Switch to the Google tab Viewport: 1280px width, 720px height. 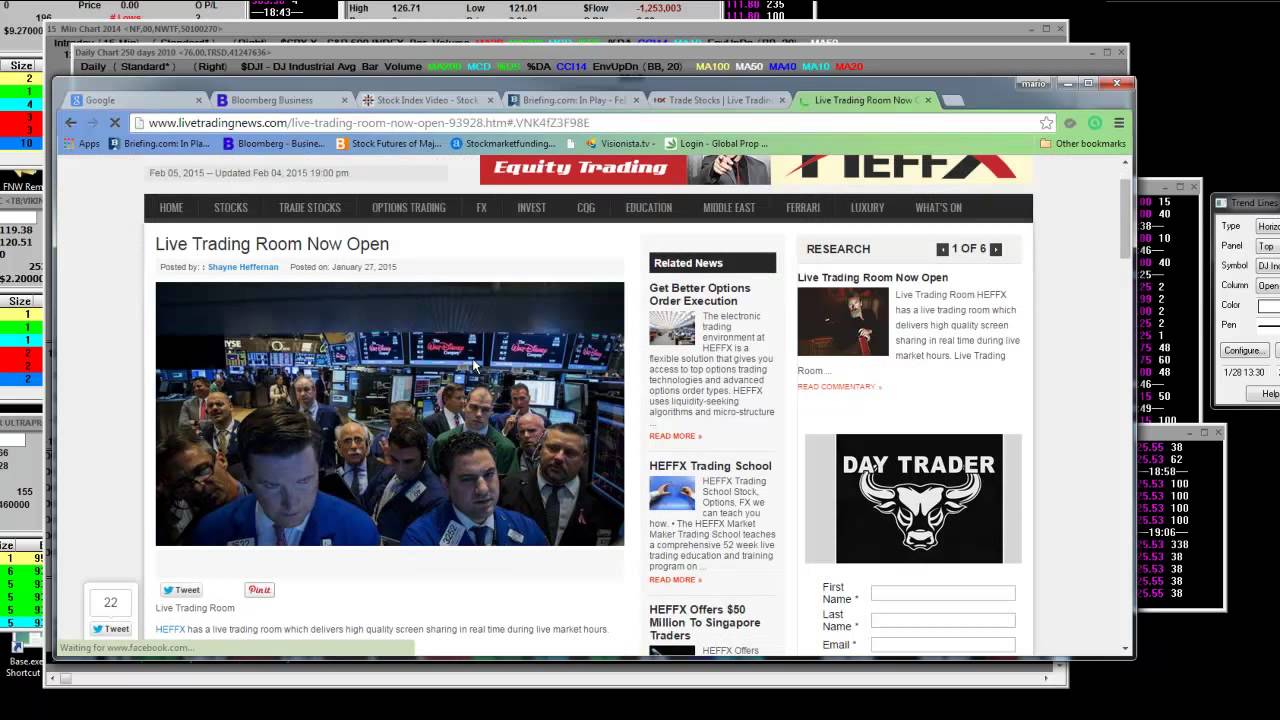pyautogui.click(x=135, y=100)
